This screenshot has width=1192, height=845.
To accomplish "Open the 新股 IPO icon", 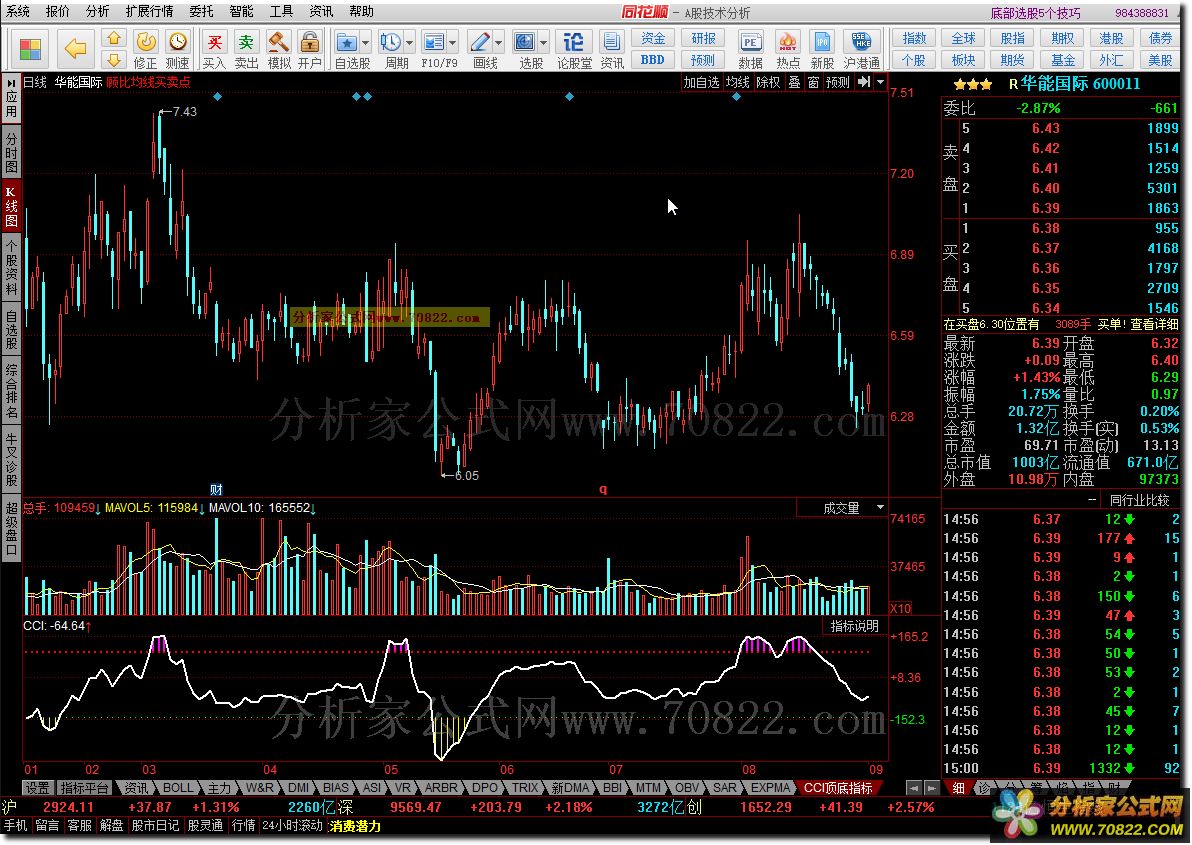I will pos(823,49).
